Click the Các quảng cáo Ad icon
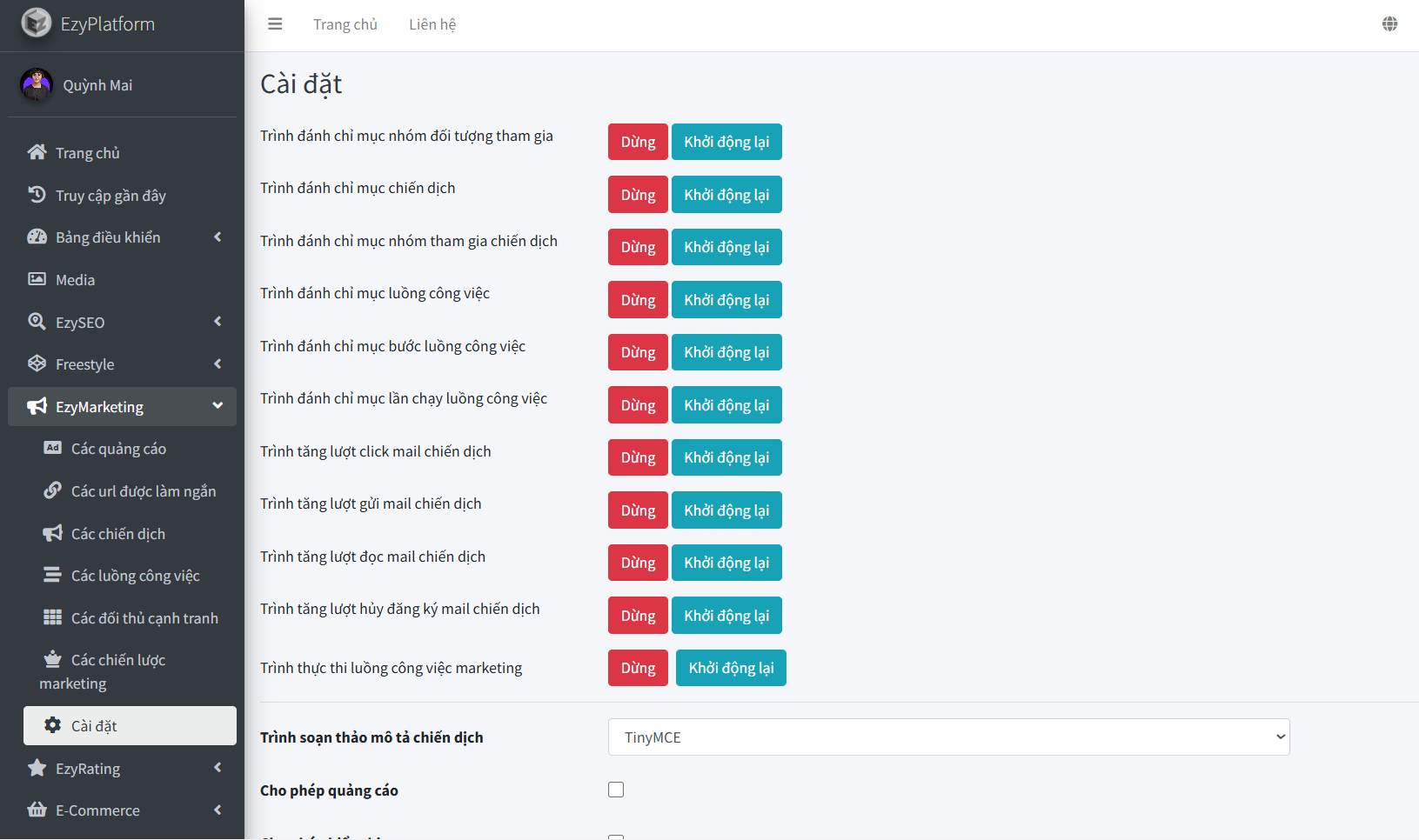The width and height of the screenshot is (1419, 840). pos(52,448)
